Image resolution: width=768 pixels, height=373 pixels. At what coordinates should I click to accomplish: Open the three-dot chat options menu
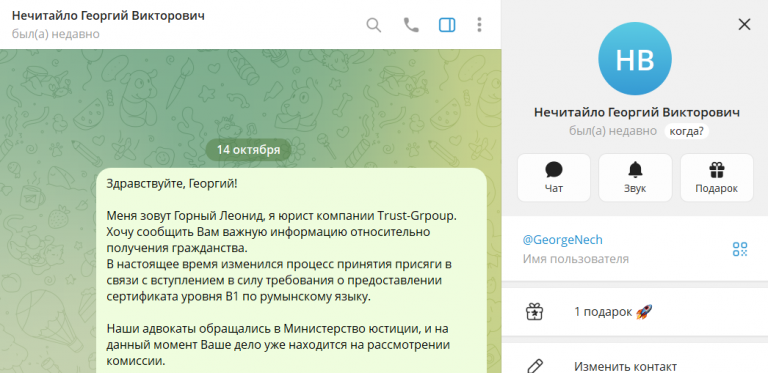pyautogui.click(x=480, y=25)
